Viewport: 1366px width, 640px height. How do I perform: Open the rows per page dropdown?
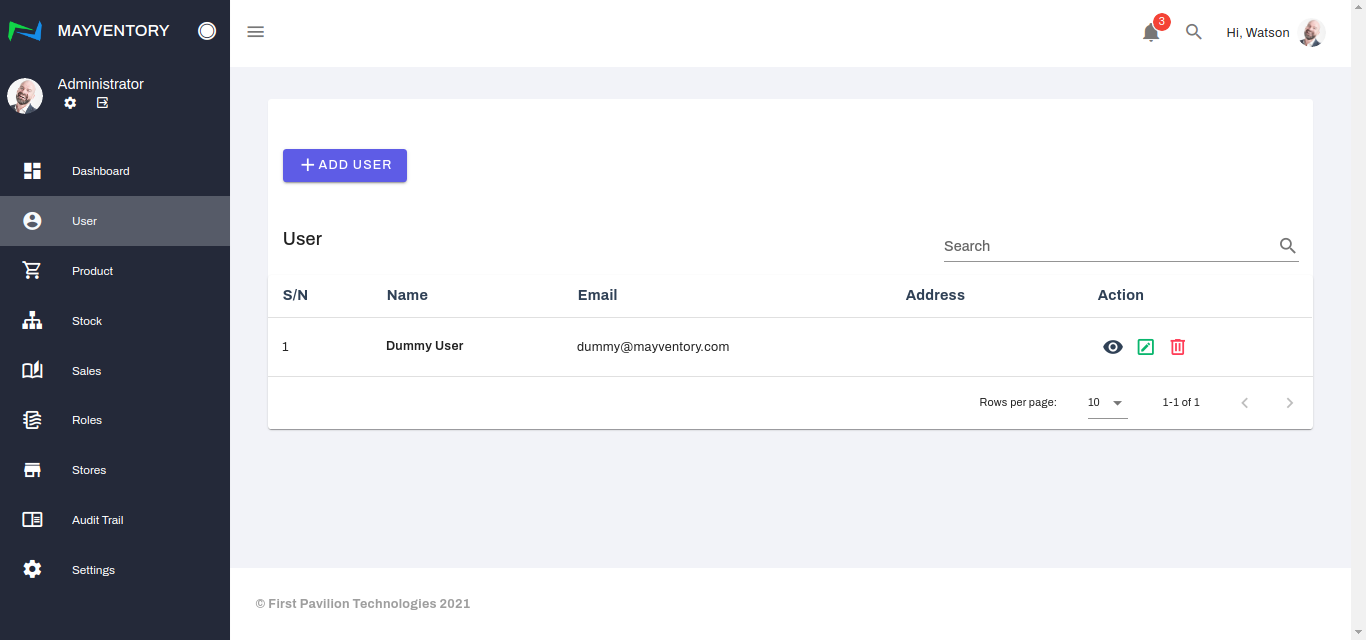click(x=1107, y=403)
